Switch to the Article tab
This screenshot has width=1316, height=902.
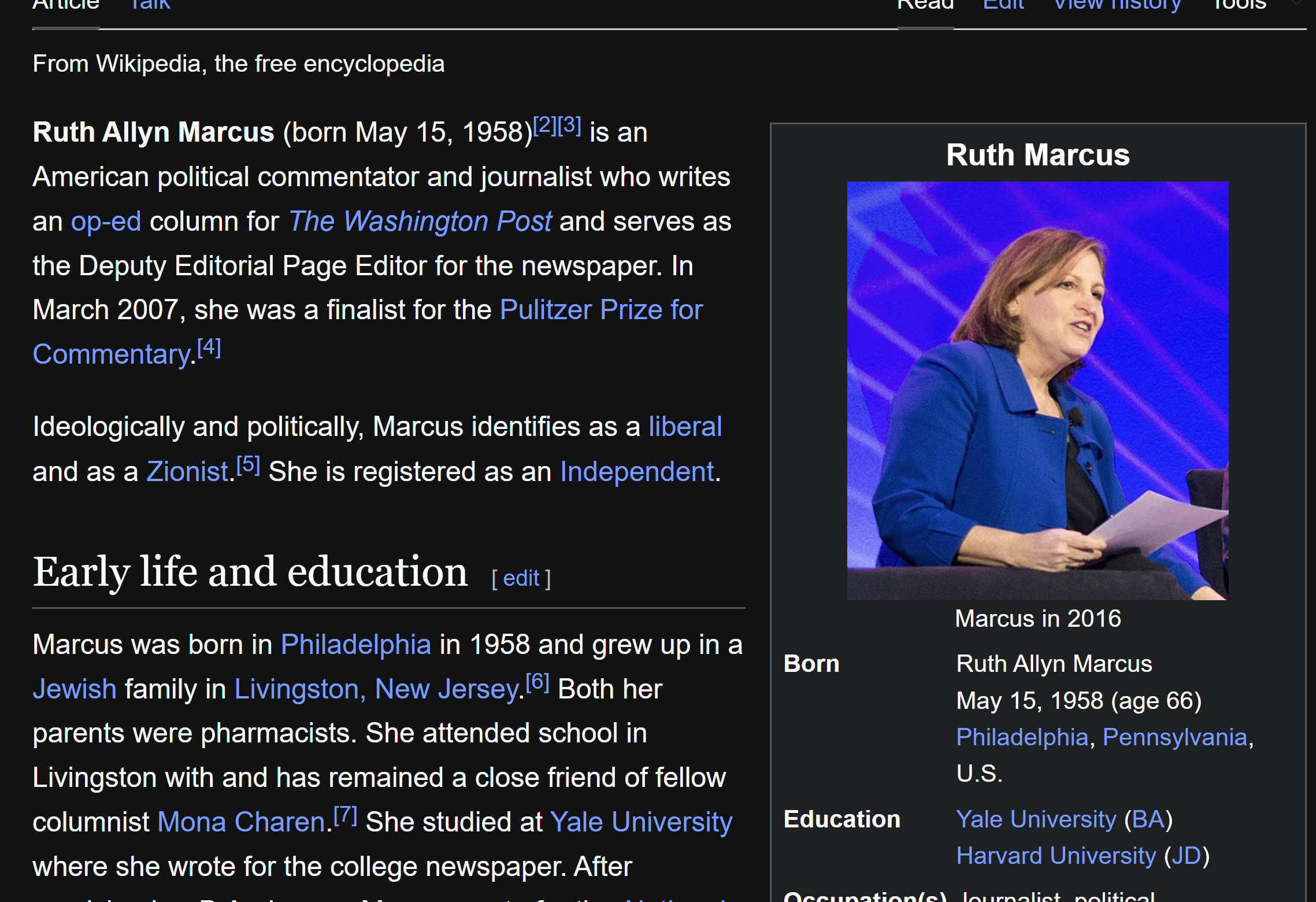66,6
